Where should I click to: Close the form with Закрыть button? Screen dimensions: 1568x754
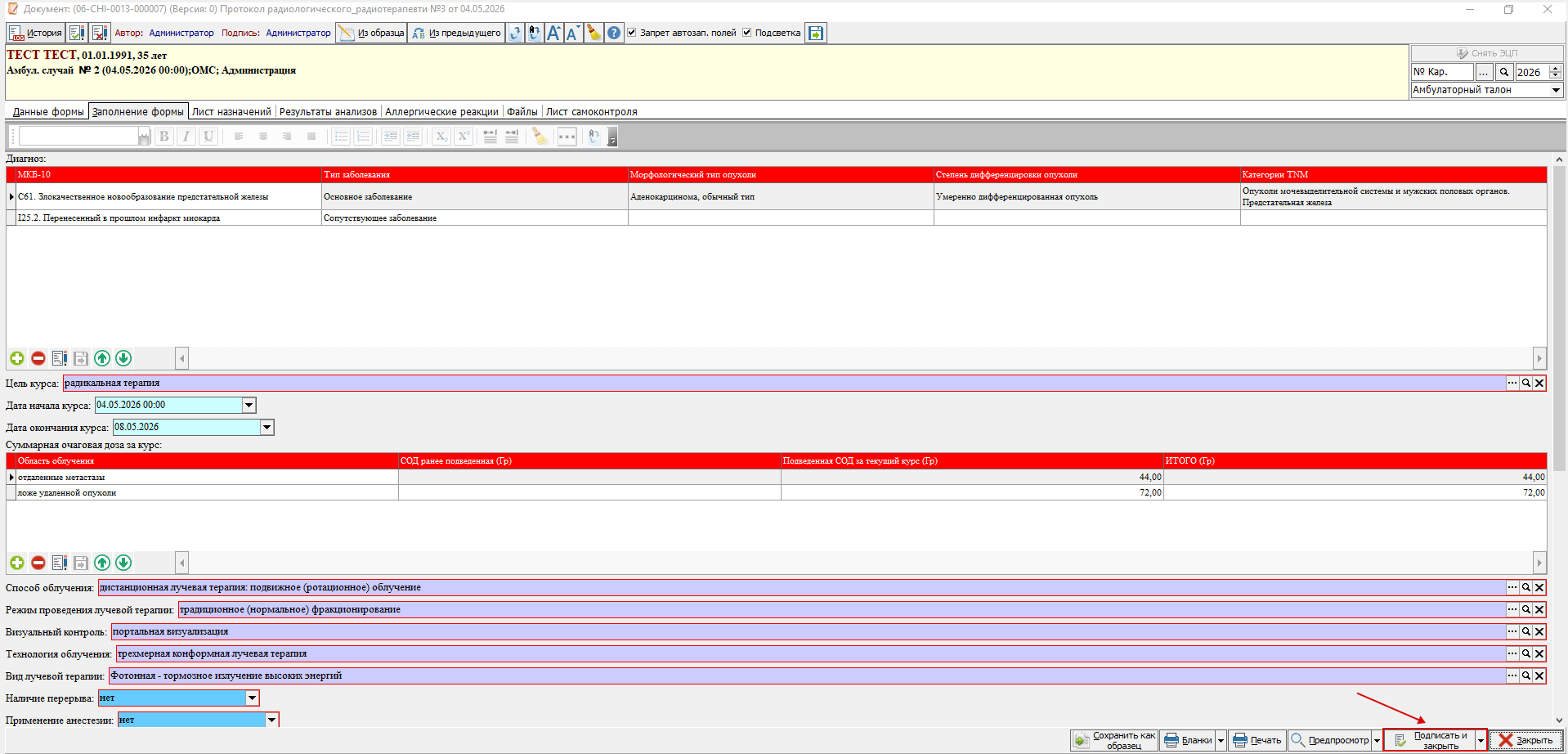click(x=1526, y=740)
